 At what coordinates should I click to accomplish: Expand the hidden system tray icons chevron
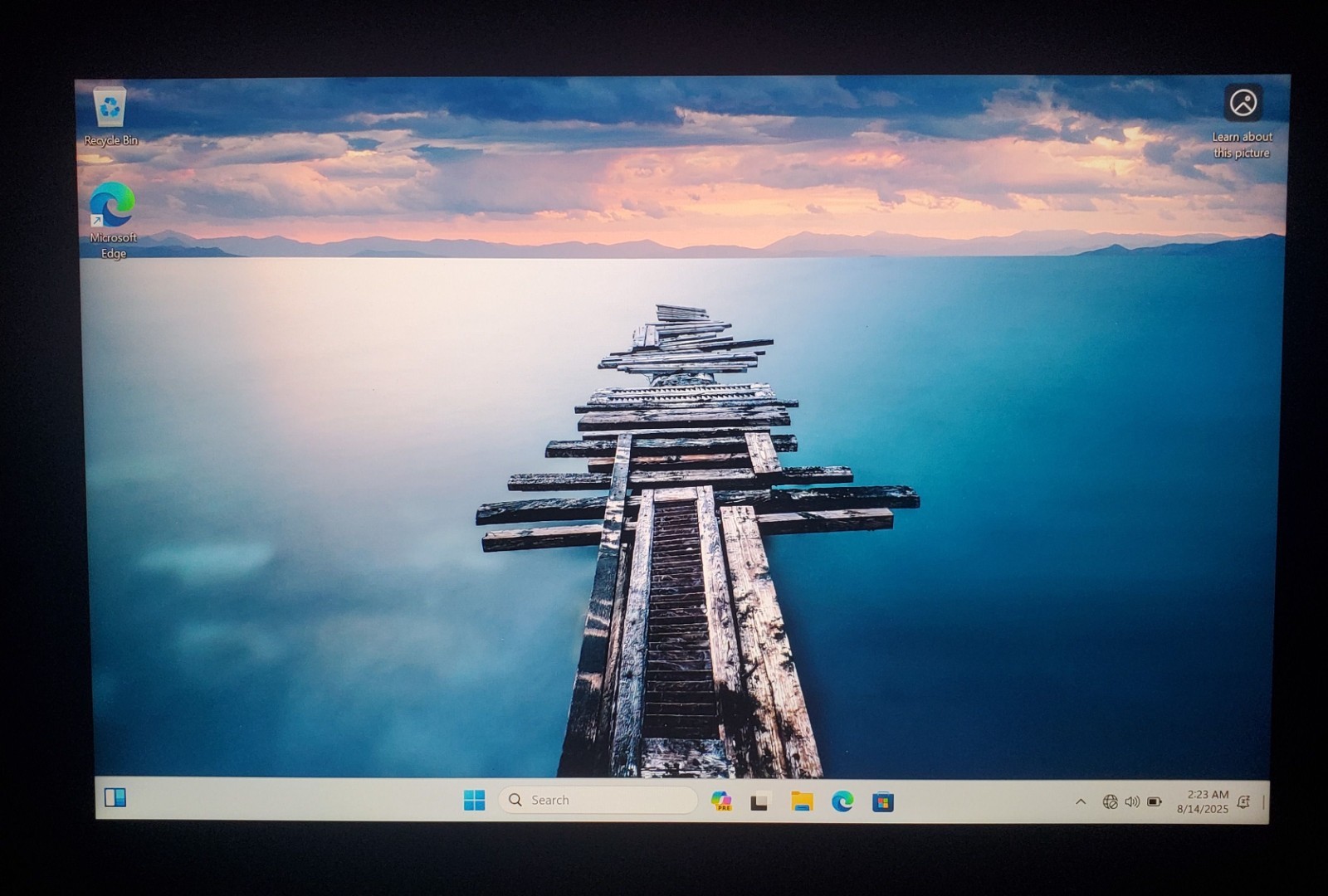1081,801
